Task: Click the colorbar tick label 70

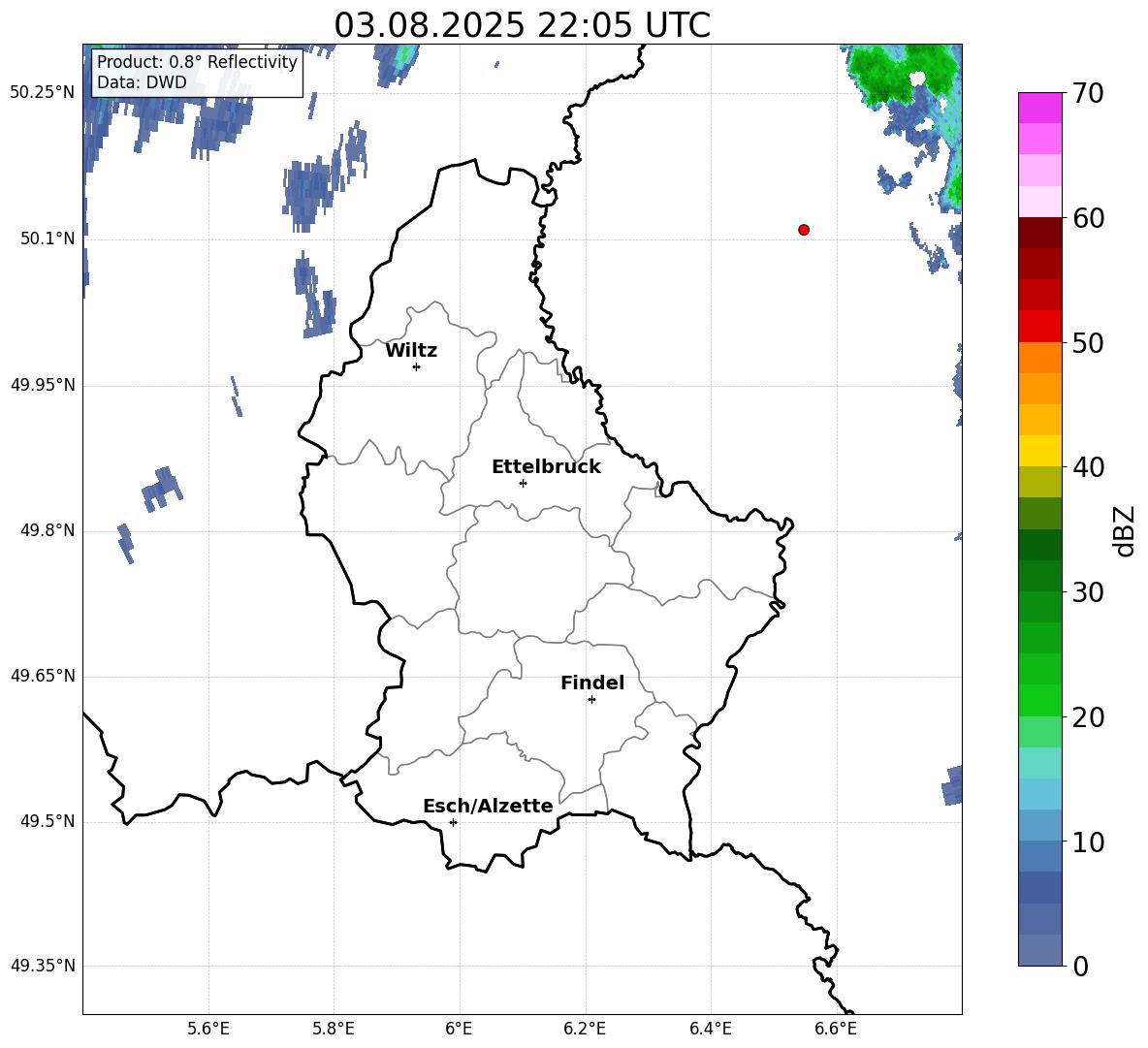Action: click(1088, 93)
